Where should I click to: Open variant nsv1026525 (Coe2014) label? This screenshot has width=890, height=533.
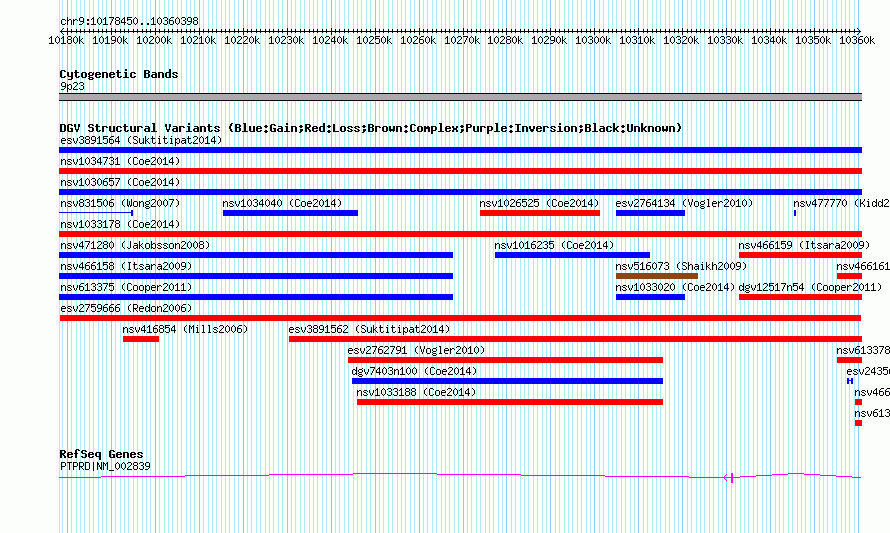click(x=539, y=203)
